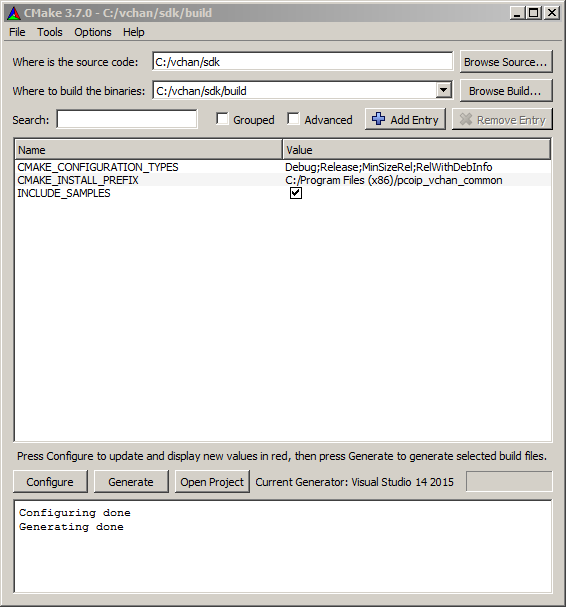Select the CMAKE_CONFIGURATION_TYPES entry name
This screenshot has width=566, height=608.
point(98,167)
